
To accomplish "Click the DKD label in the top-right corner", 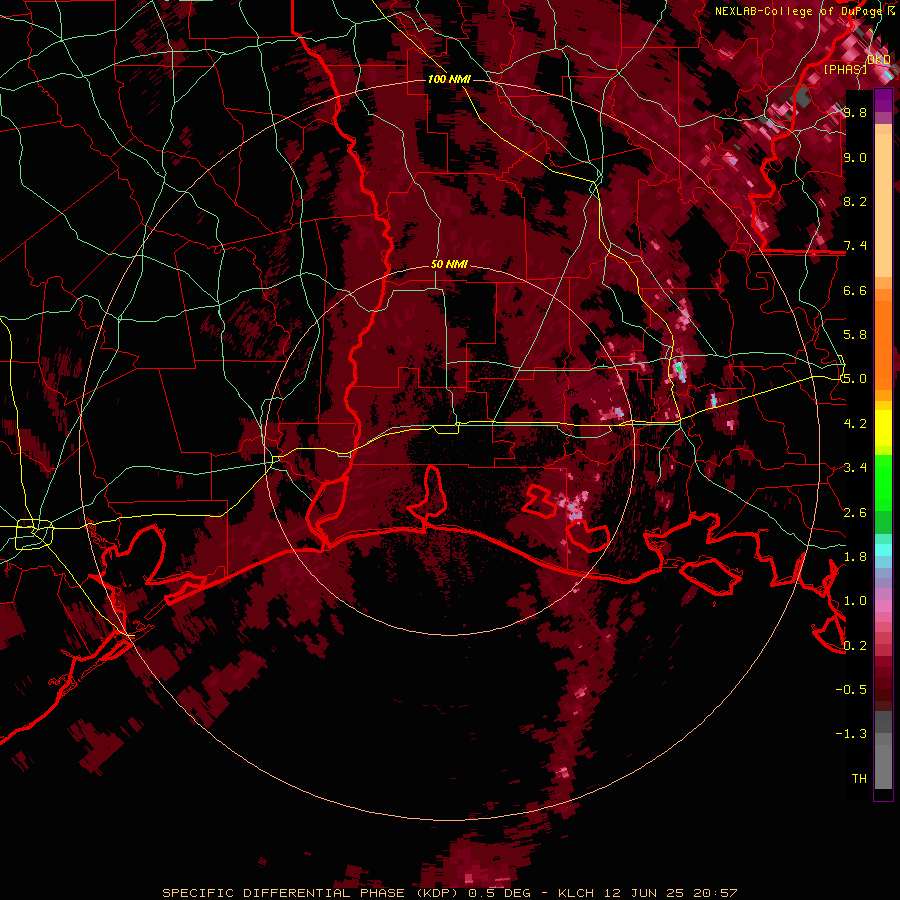I will coord(878,59).
